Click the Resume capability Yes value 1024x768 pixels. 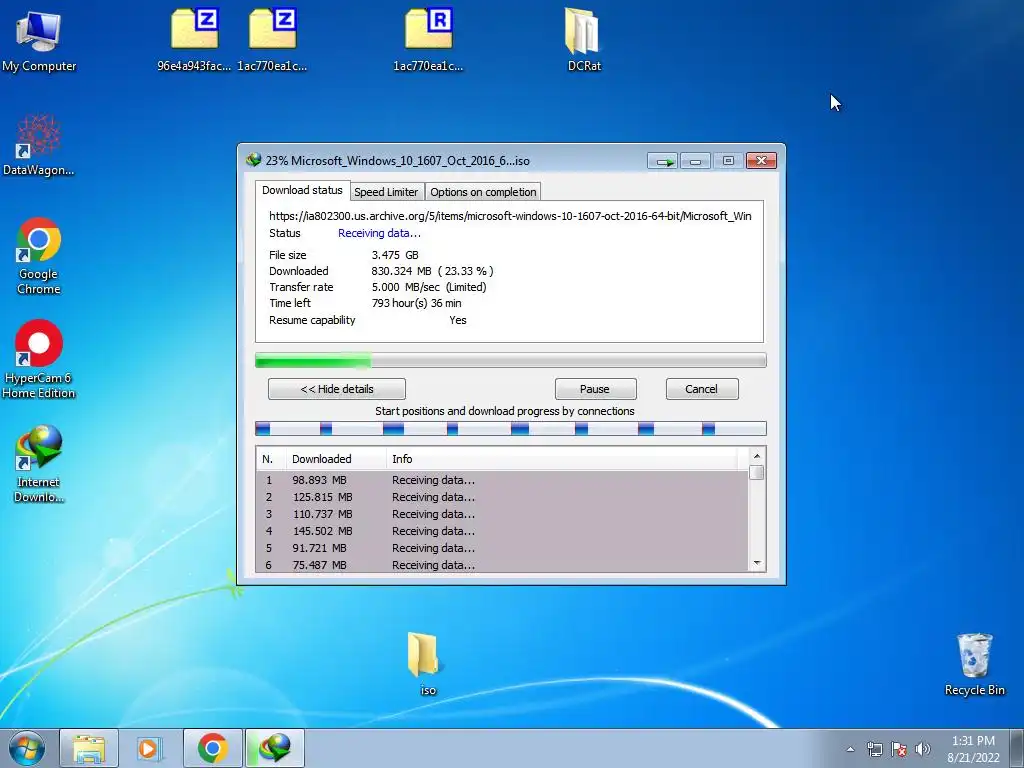458,320
